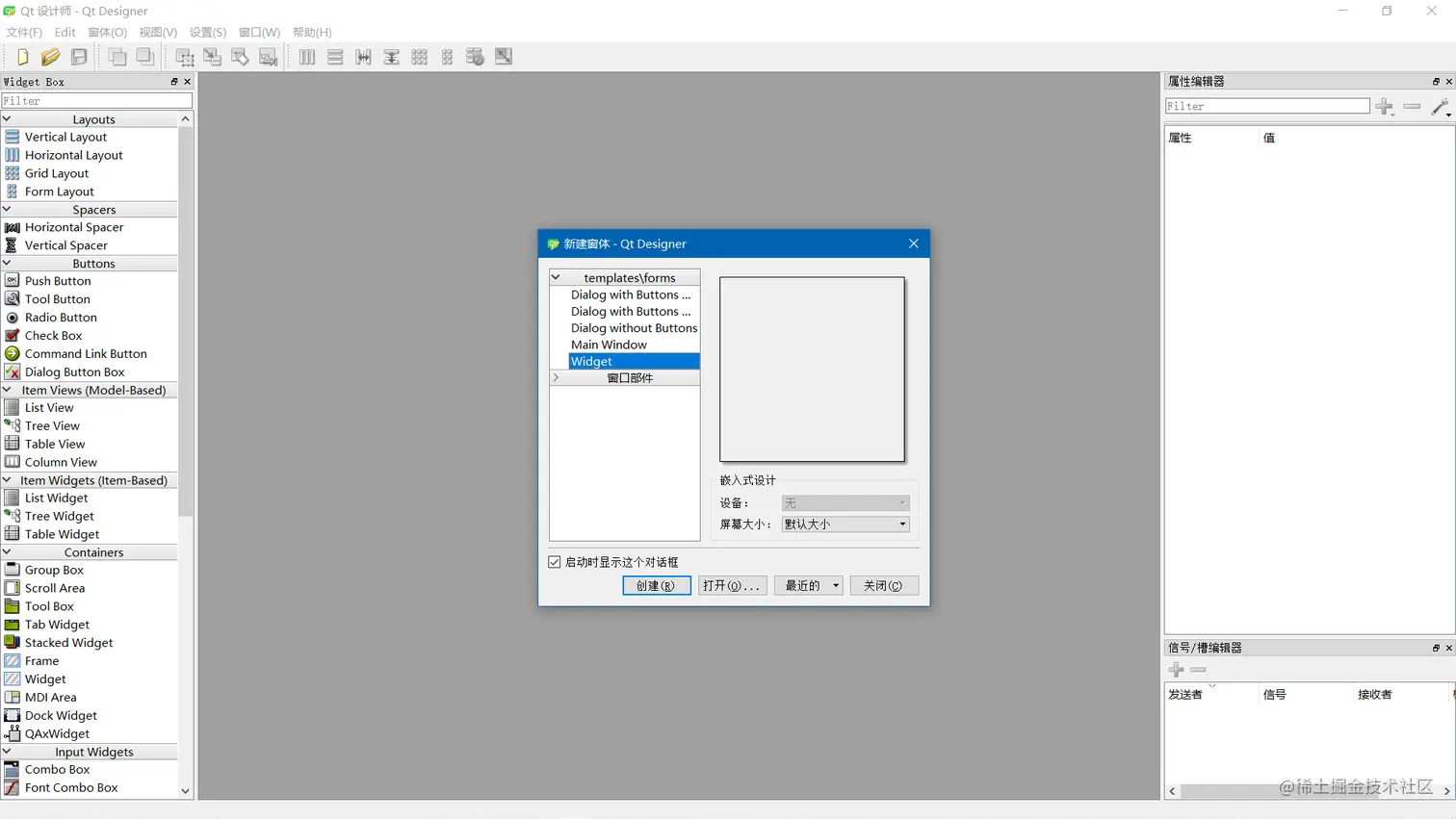This screenshot has height=819, width=1456.
Task: Float the 属性编辑器 panel
Action: 1436,82
